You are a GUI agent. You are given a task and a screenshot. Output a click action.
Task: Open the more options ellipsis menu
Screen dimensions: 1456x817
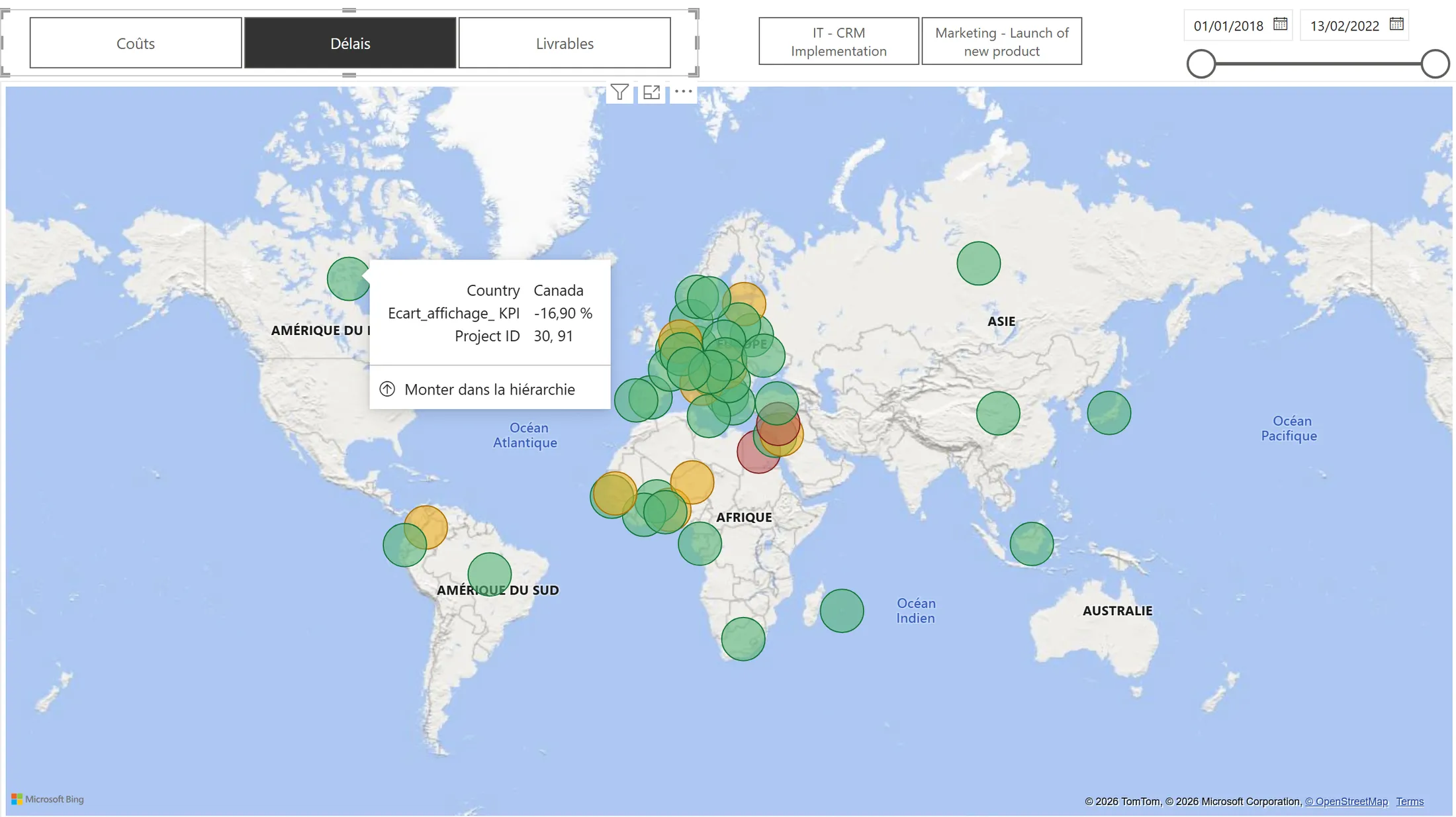click(x=683, y=91)
